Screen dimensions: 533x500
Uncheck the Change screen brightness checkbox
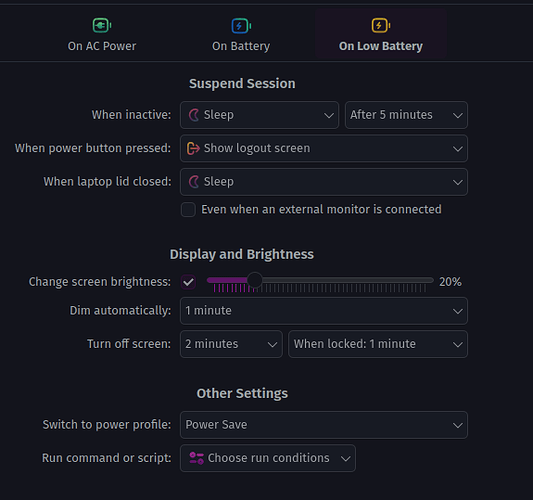[188, 282]
